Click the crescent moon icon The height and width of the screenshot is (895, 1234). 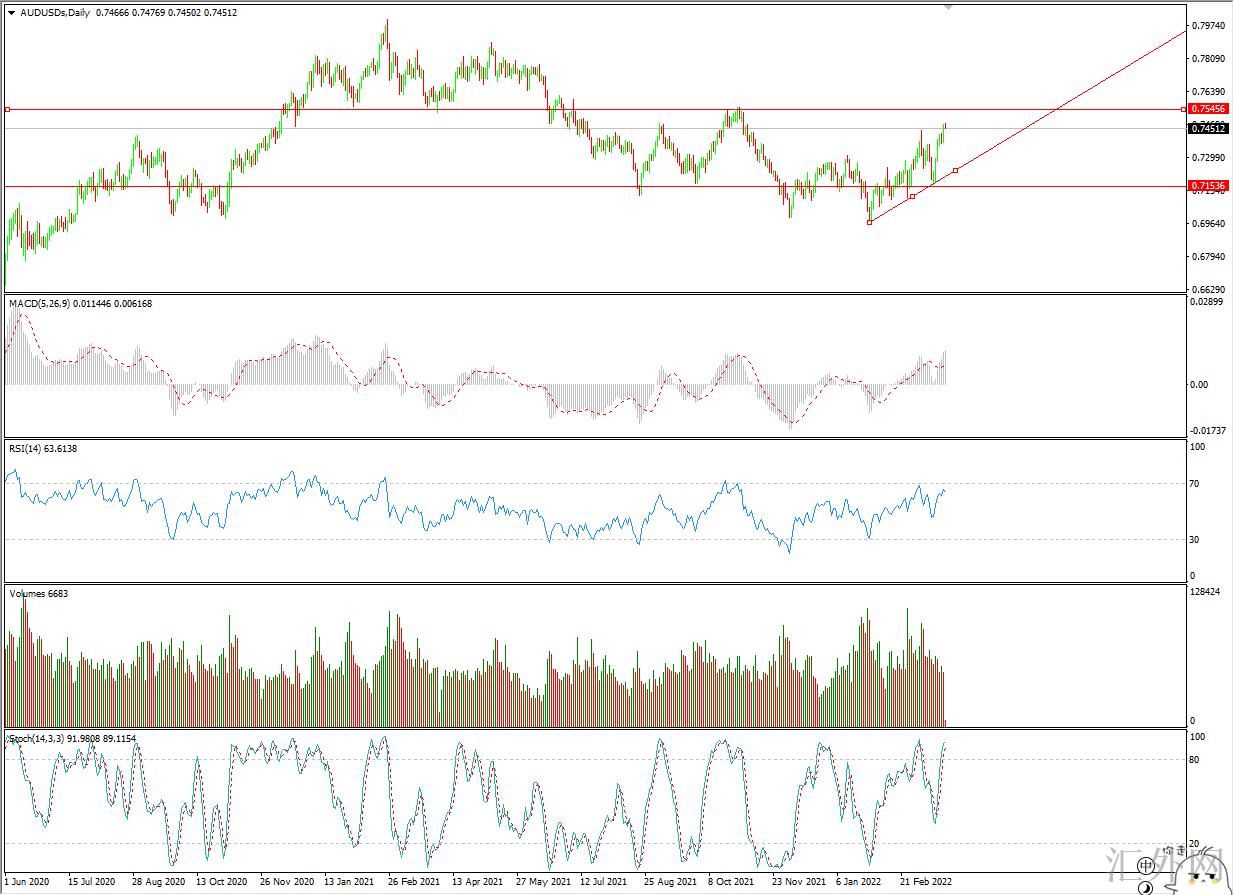[1146, 886]
